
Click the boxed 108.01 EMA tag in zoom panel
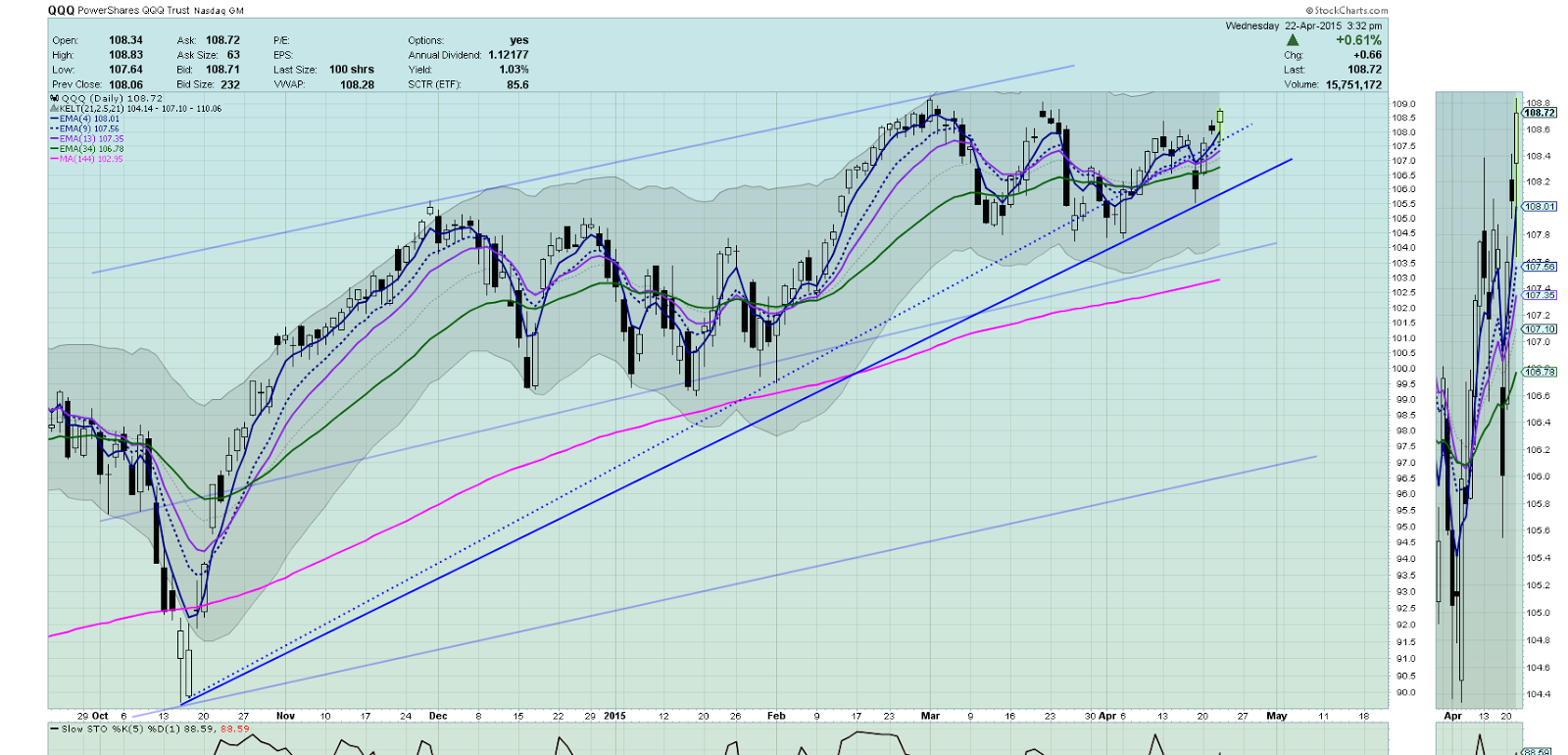point(1540,207)
